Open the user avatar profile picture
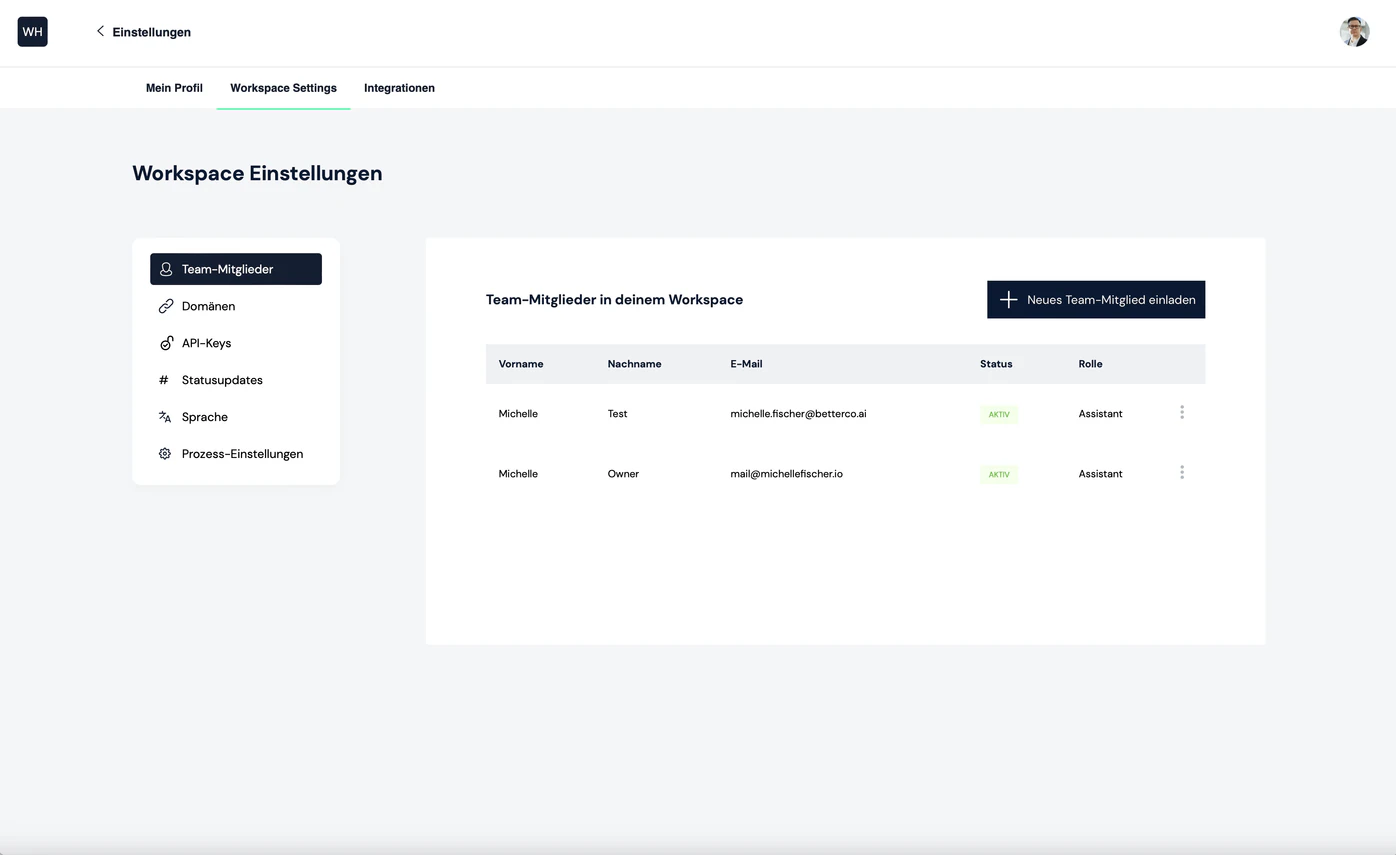This screenshot has width=1396, height=855. coord(1354,32)
